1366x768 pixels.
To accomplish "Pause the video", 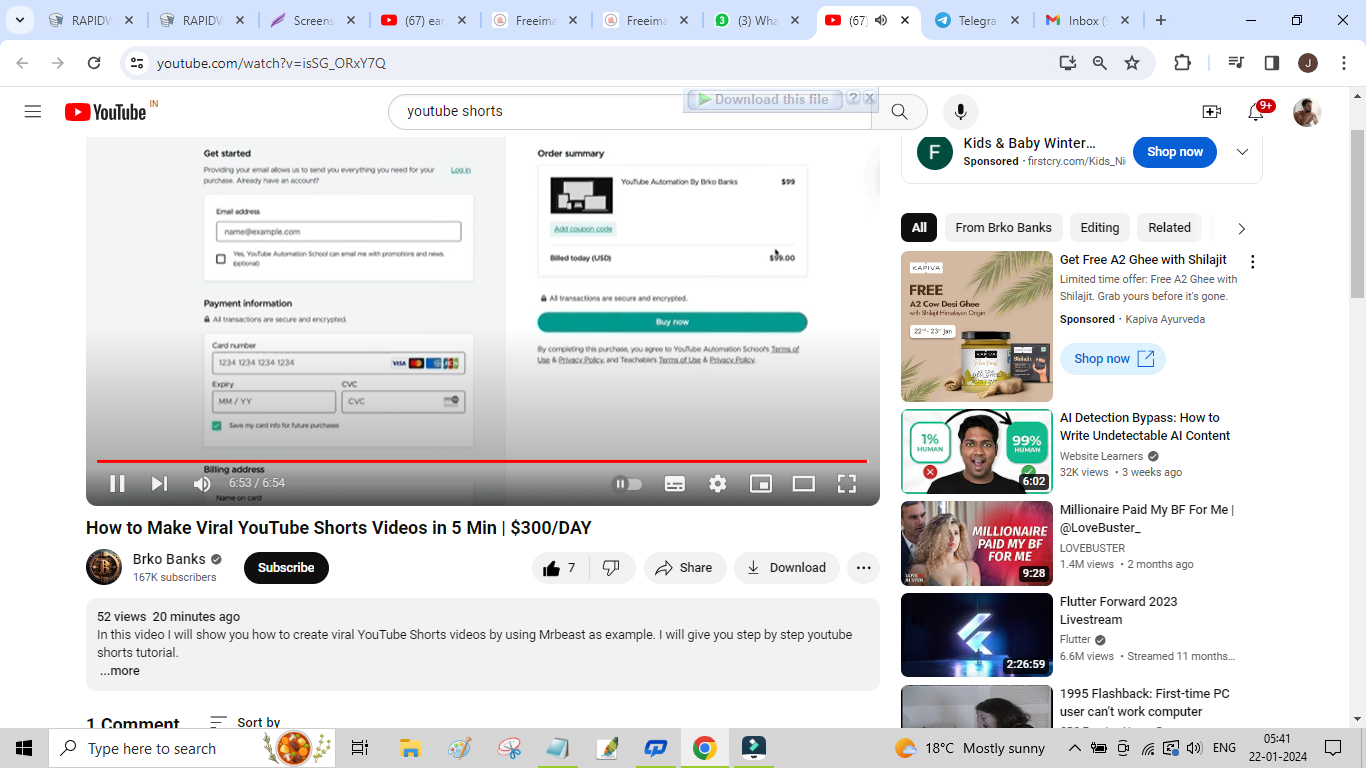I will [x=117, y=484].
